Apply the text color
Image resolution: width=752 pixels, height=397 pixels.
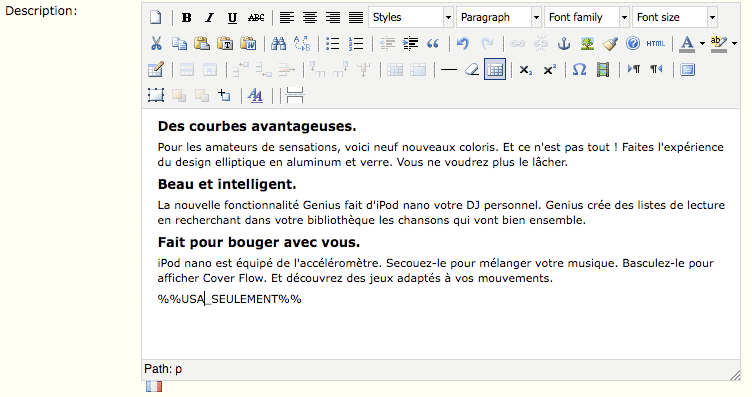pyautogui.click(x=687, y=44)
